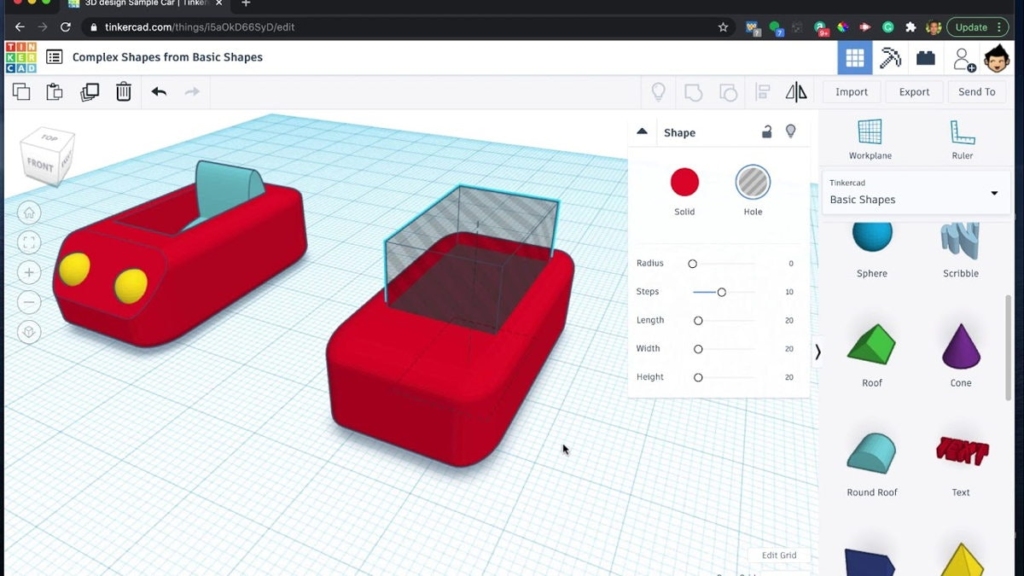Click the Paste icon in toolbar
This screenshot has height=576, width=1024.
click(55, 92)
